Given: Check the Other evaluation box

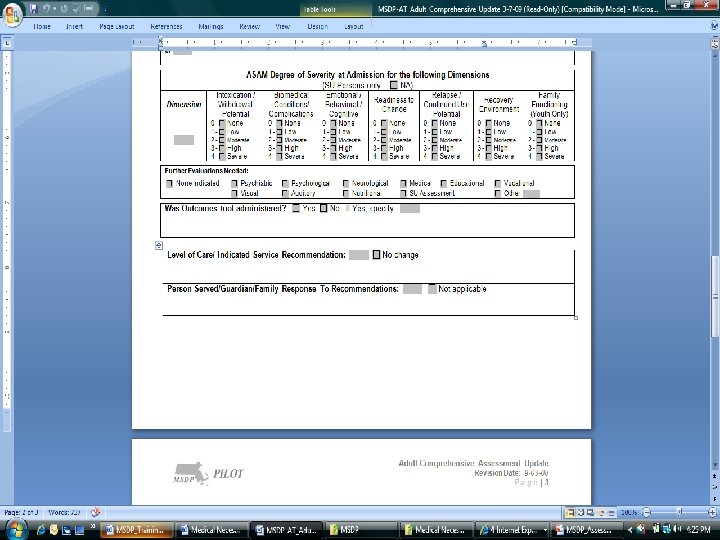Looking at the screenshot, I should click(497, 193).
